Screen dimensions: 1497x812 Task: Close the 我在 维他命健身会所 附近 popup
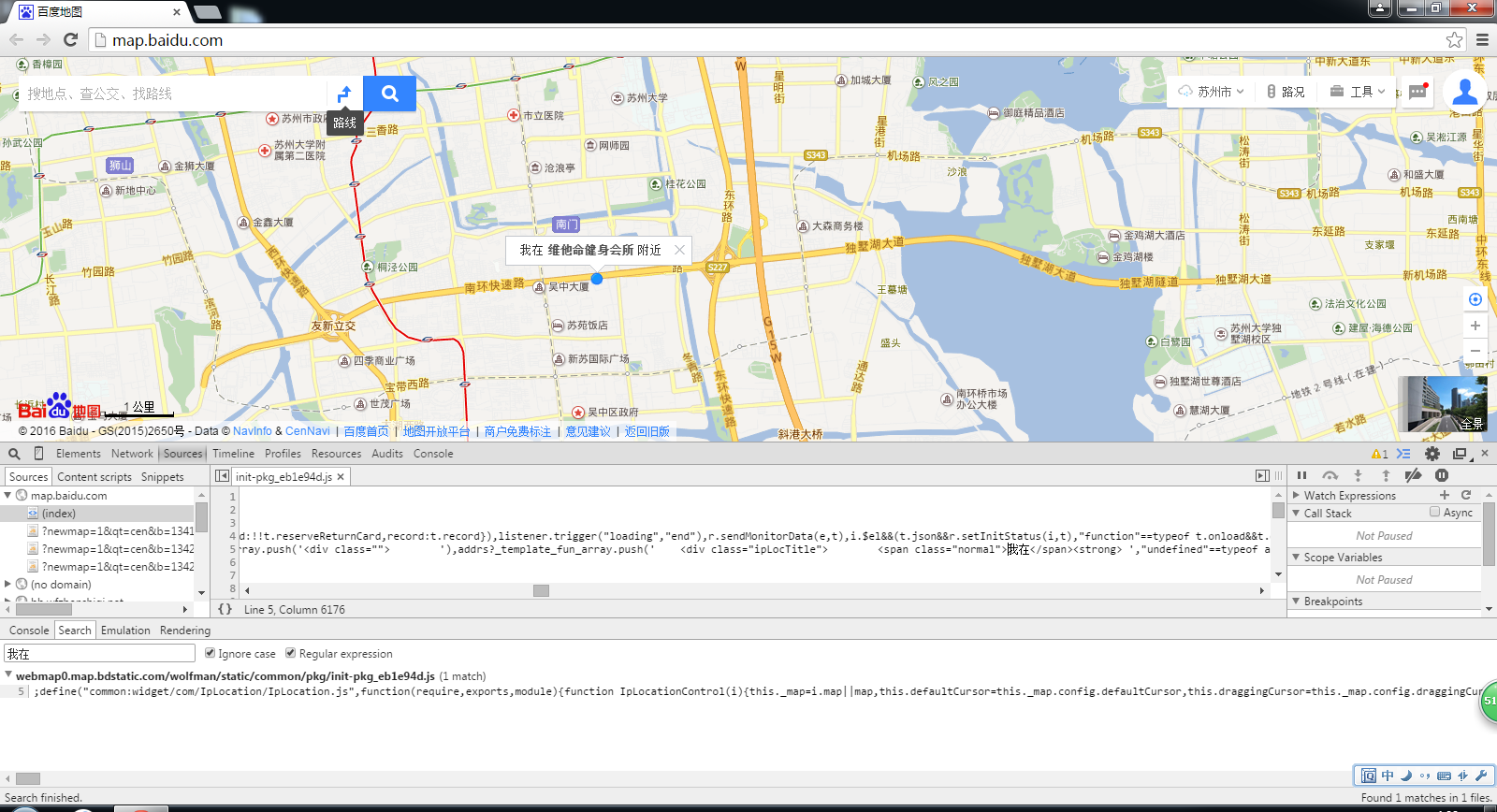point(680,250)
